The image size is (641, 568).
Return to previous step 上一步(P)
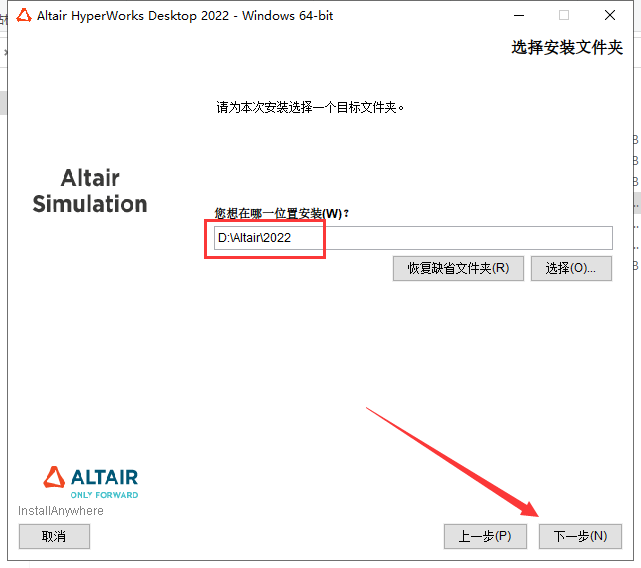[485, 536]
